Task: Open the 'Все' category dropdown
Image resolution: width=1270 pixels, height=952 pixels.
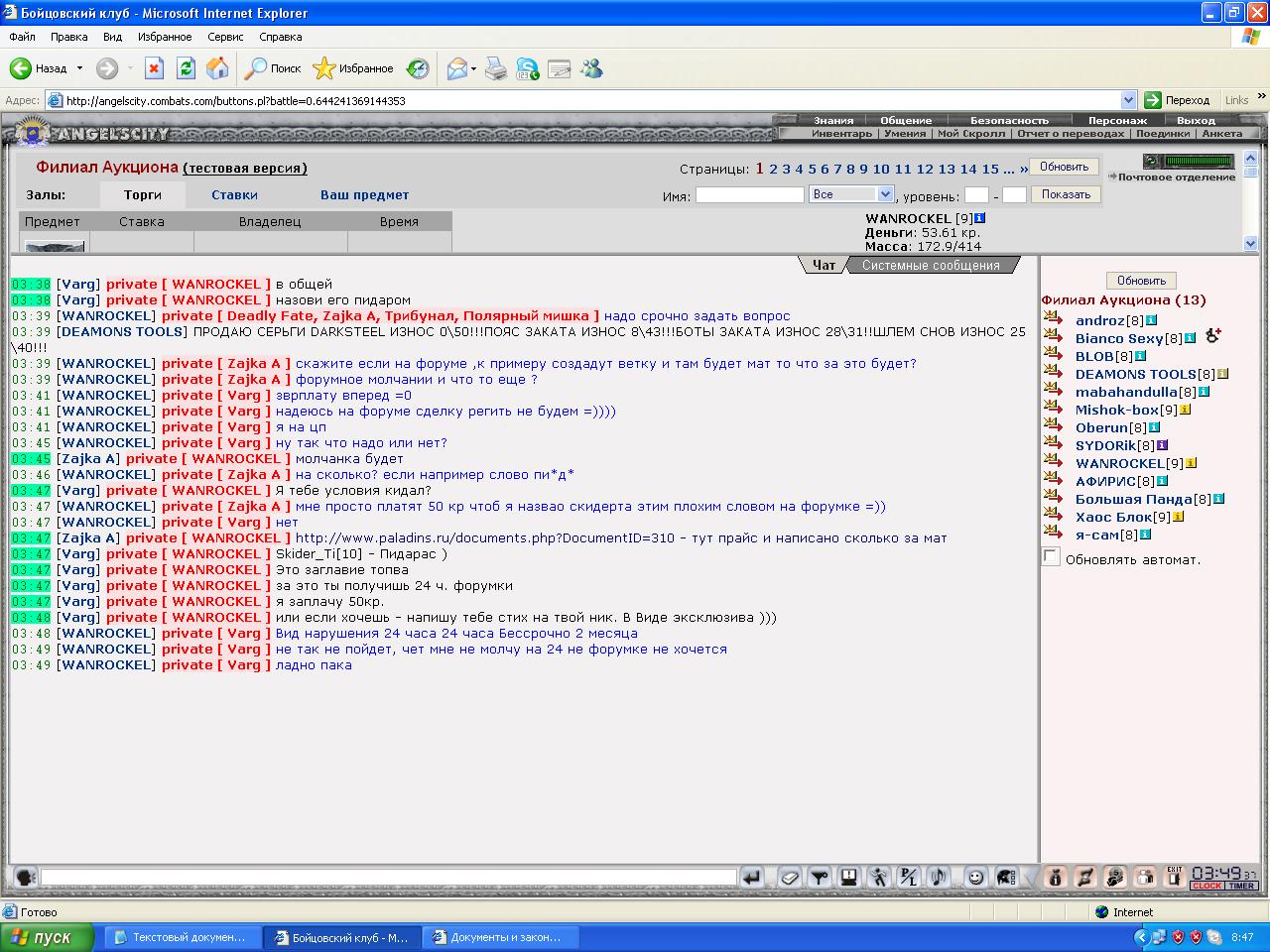Action: tap(851, 194)
